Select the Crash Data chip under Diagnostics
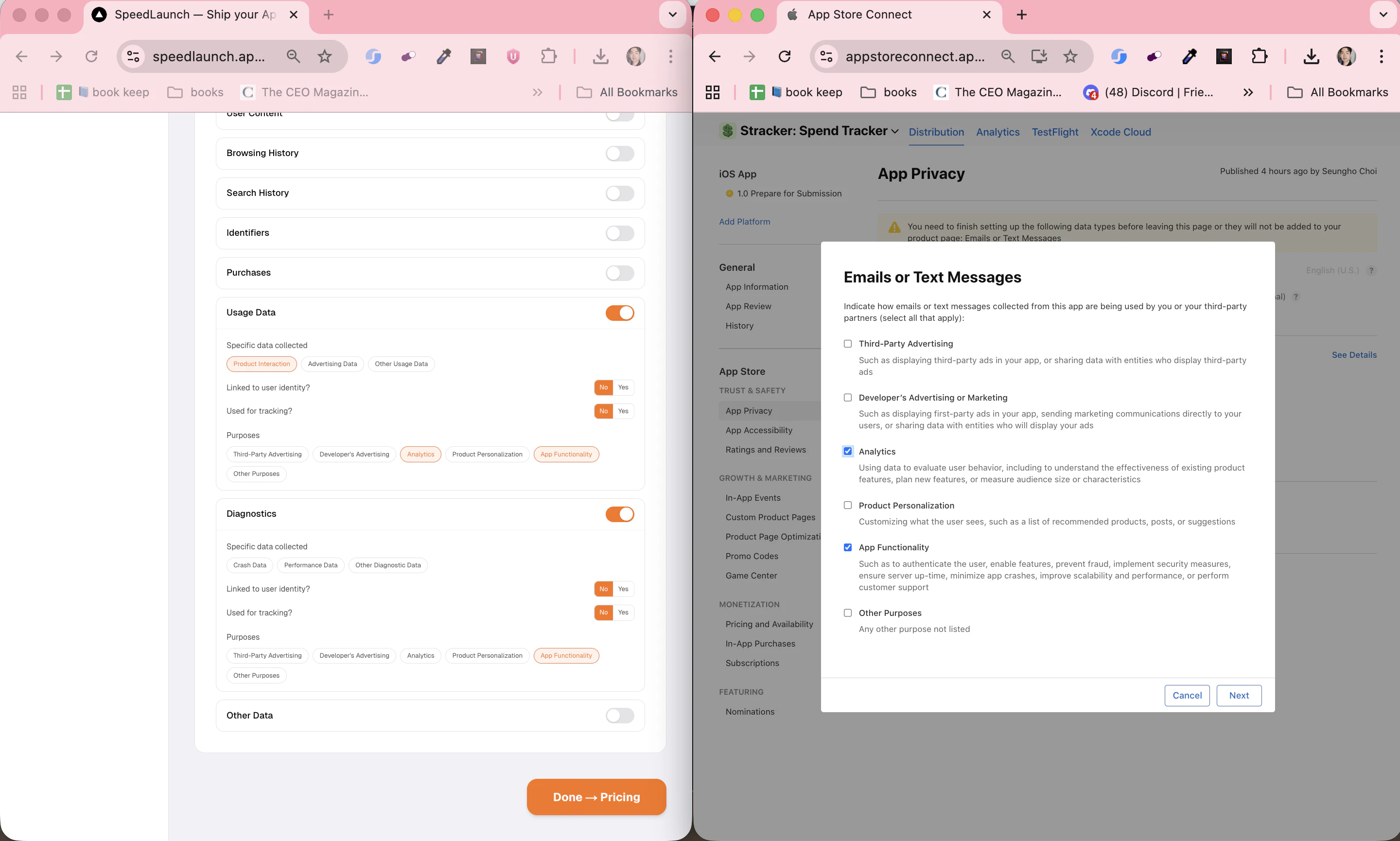1400x841 pixels. (249, 565)
